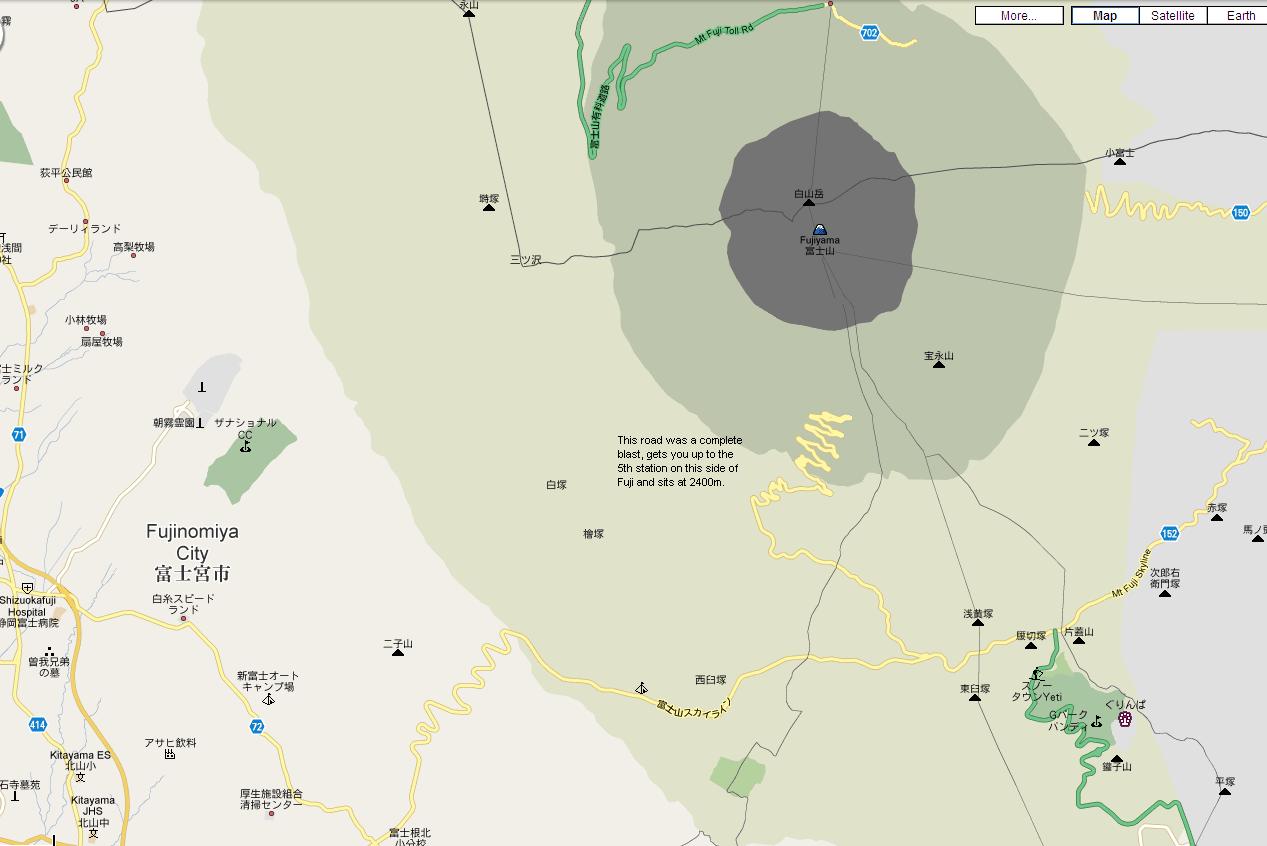
Task: Click the 高梨牧場 place dot
Action: [x=133, y=256]
